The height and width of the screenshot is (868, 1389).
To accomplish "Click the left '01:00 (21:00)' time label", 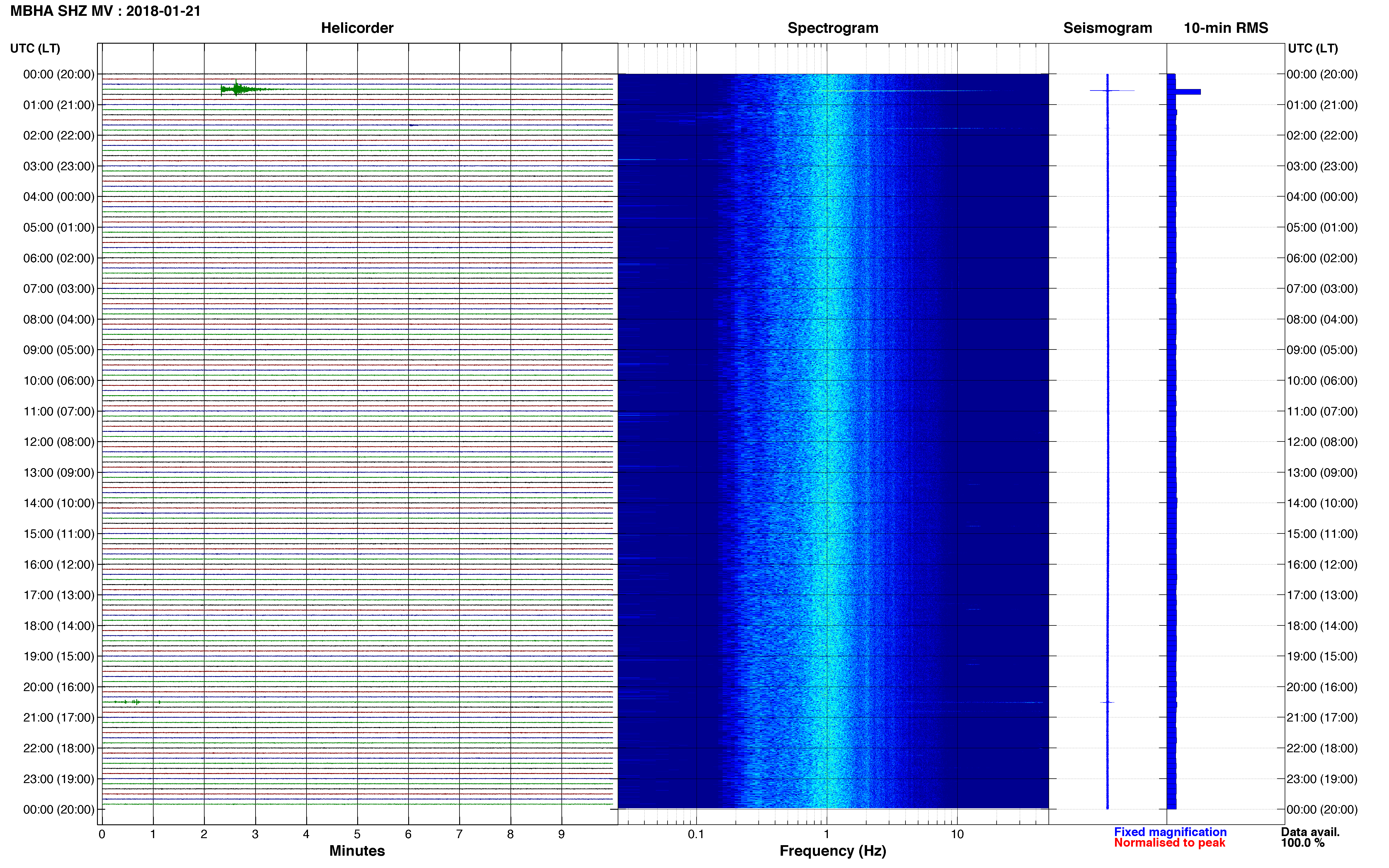I will [x=59, y=105].
